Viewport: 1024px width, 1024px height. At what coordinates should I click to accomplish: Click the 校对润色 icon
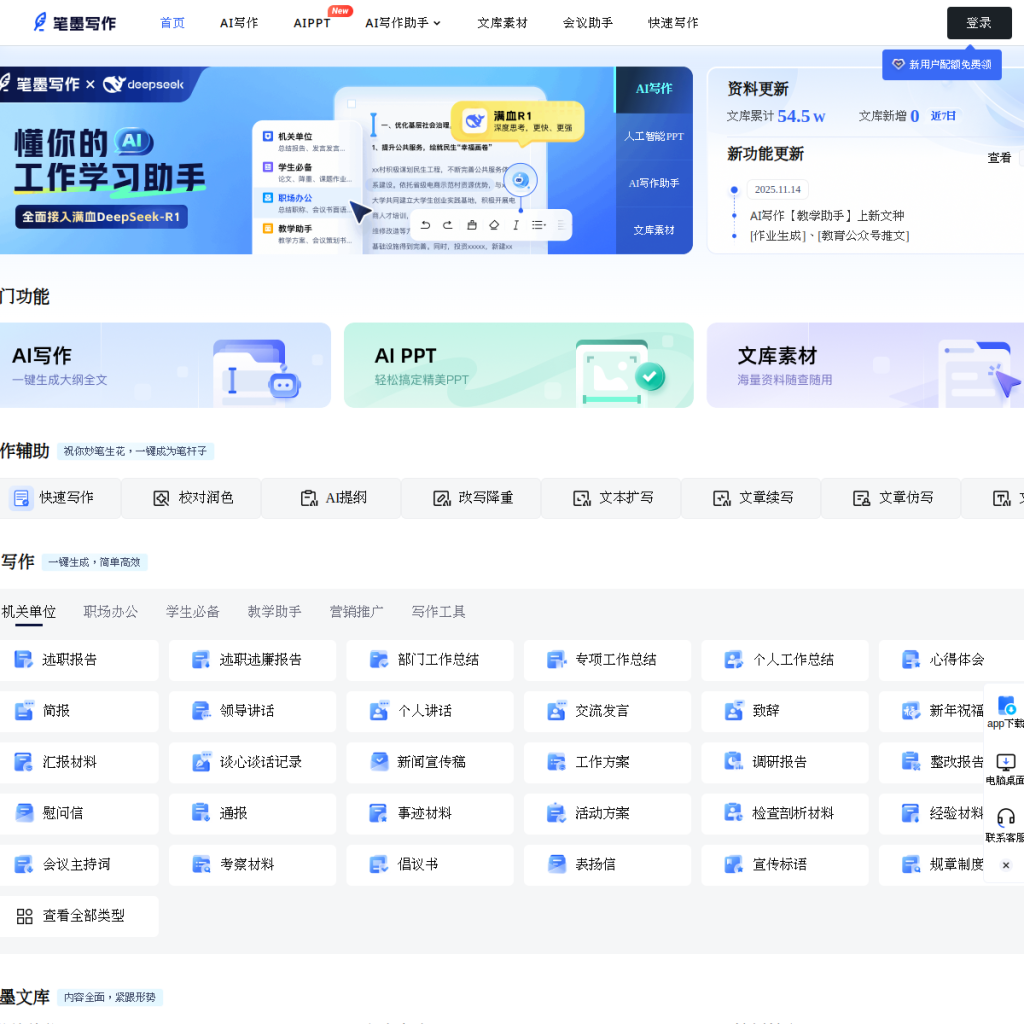click(x=161, y=498)
